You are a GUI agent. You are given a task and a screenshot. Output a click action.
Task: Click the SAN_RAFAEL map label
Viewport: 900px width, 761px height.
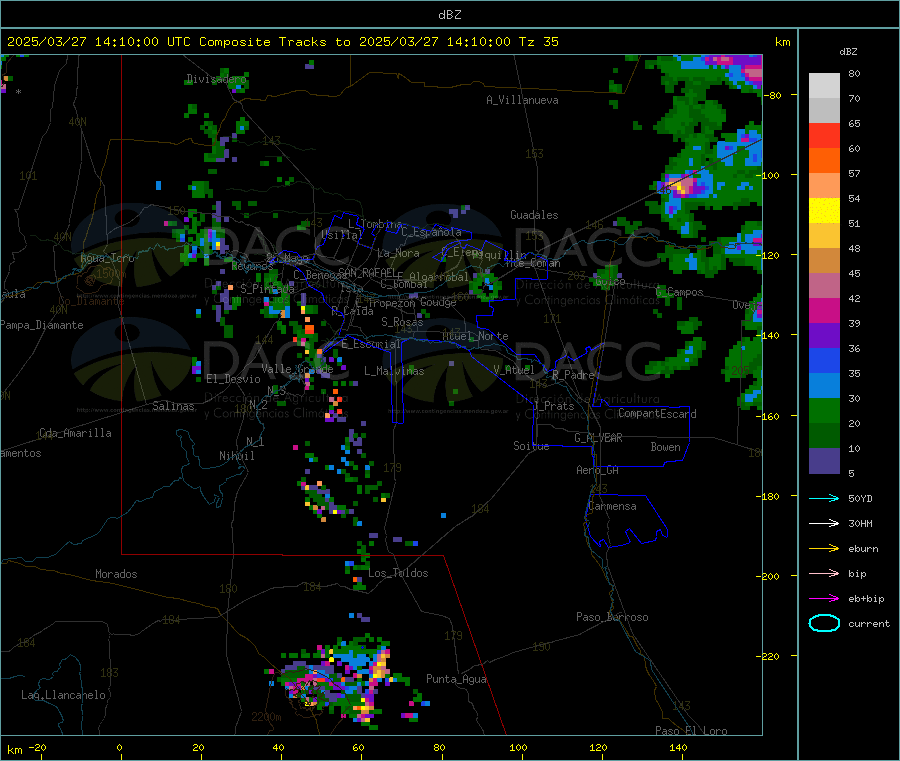coord(367,272)
